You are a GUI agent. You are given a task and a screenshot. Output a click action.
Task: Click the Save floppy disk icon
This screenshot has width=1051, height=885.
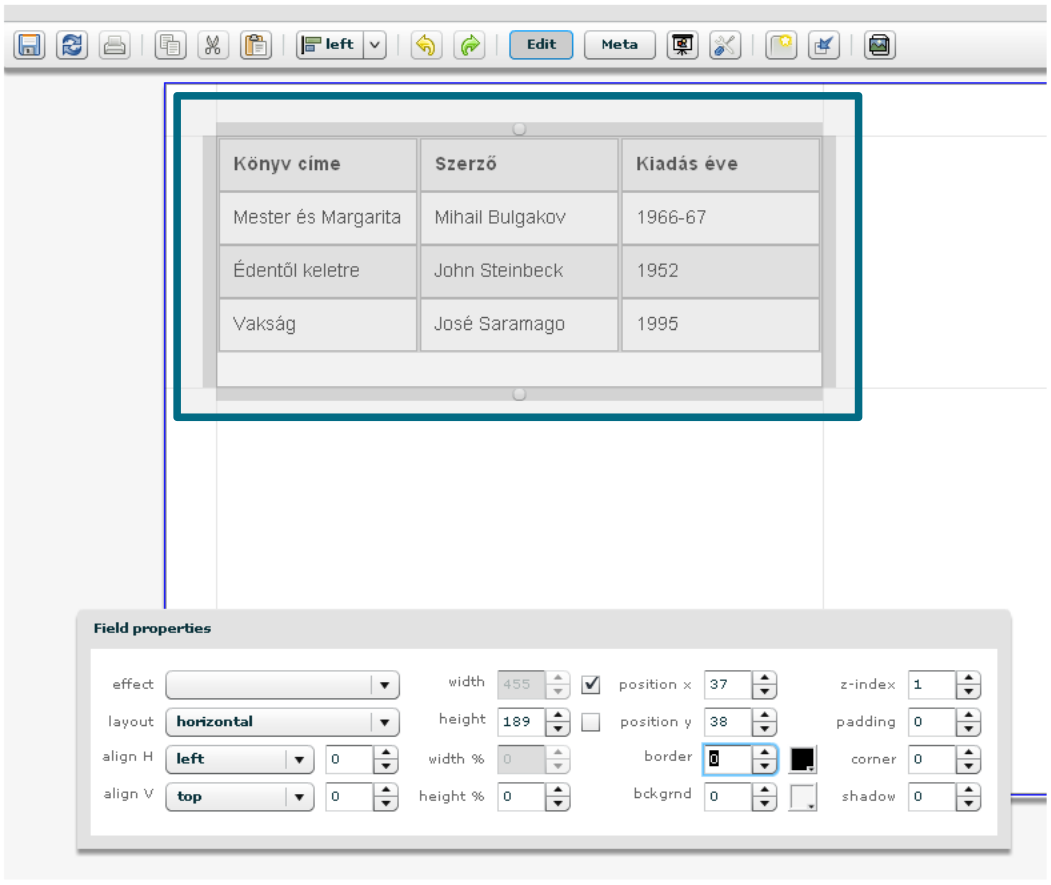tap(30, 45)
